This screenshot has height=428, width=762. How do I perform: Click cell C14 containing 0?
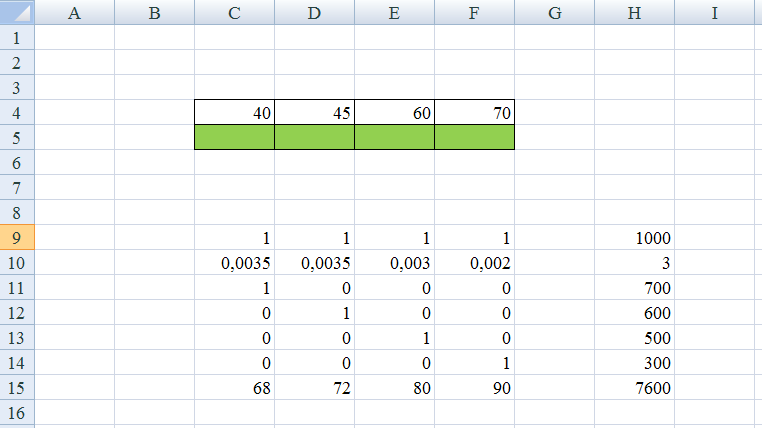234,362
